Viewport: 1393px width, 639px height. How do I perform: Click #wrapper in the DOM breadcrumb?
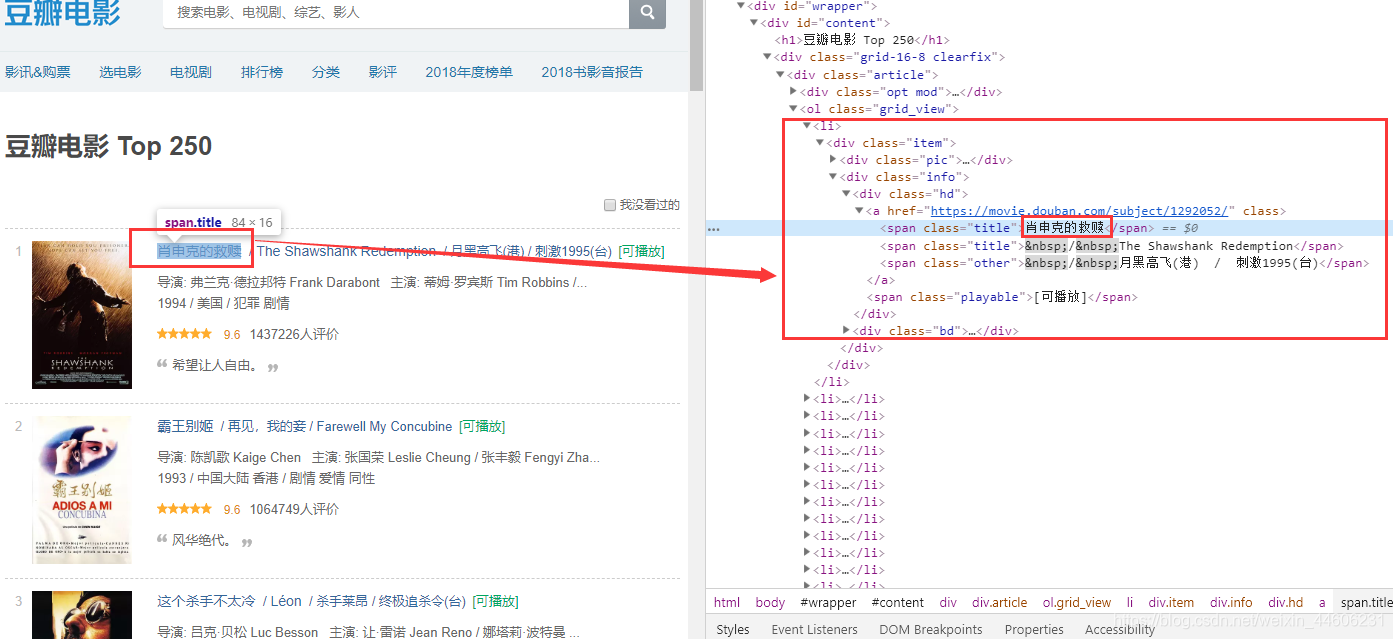[x=828, y=602]
